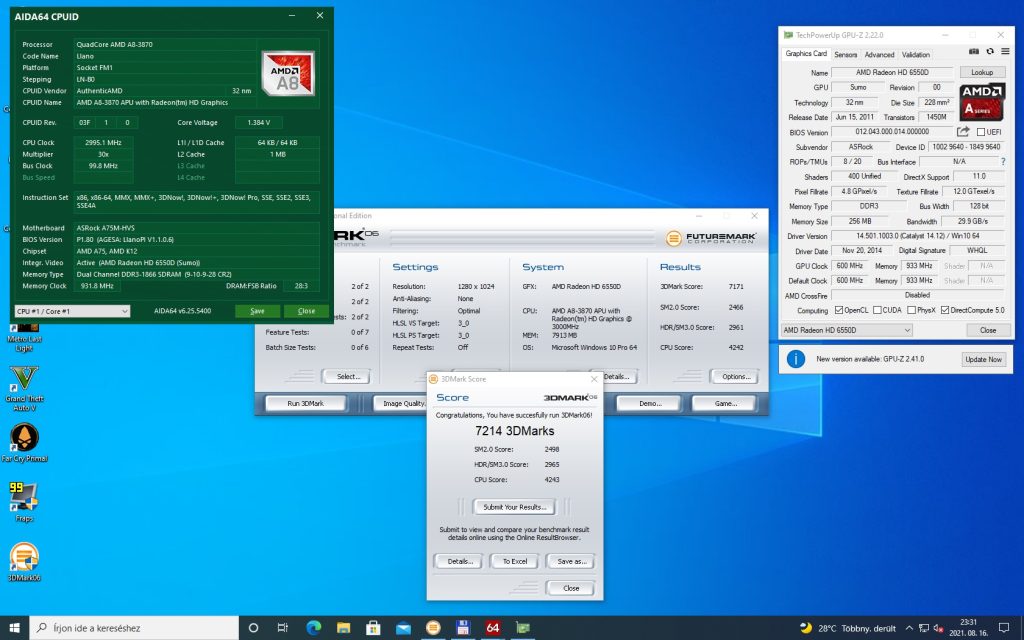Image resolution: width=1024 pixels, height=640 pixels.
Task: Open the weather widget showing 28°C
Action: pyautogui.click(x=848, y=628)
